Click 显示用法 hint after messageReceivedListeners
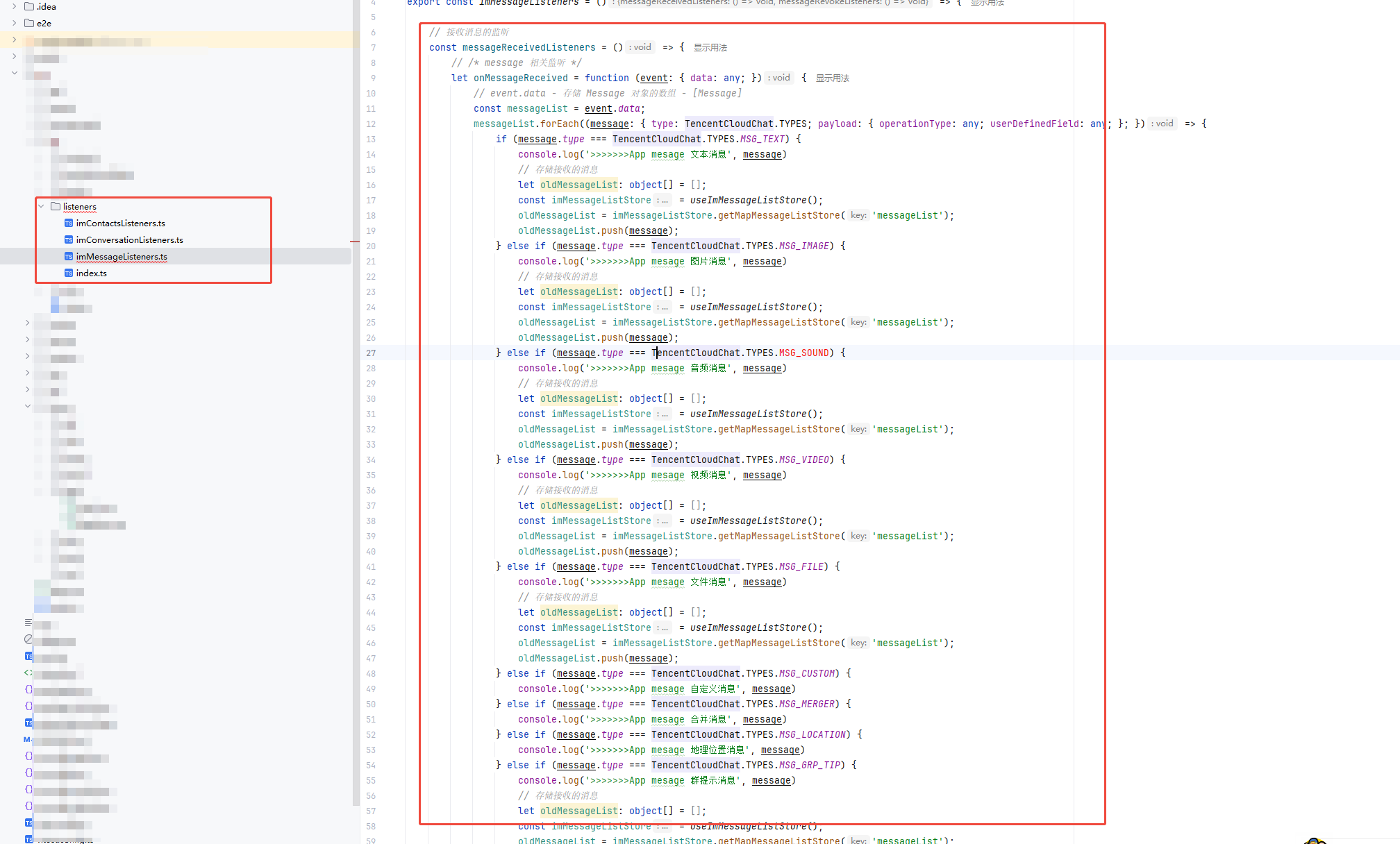 point(710,48)
